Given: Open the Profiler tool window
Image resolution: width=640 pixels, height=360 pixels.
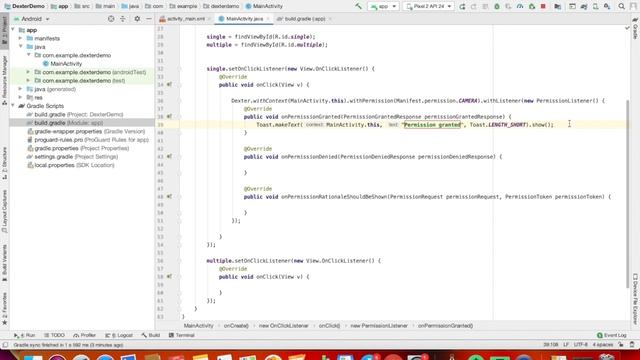Looking at the screenshot, I should [x=84, y=335].
